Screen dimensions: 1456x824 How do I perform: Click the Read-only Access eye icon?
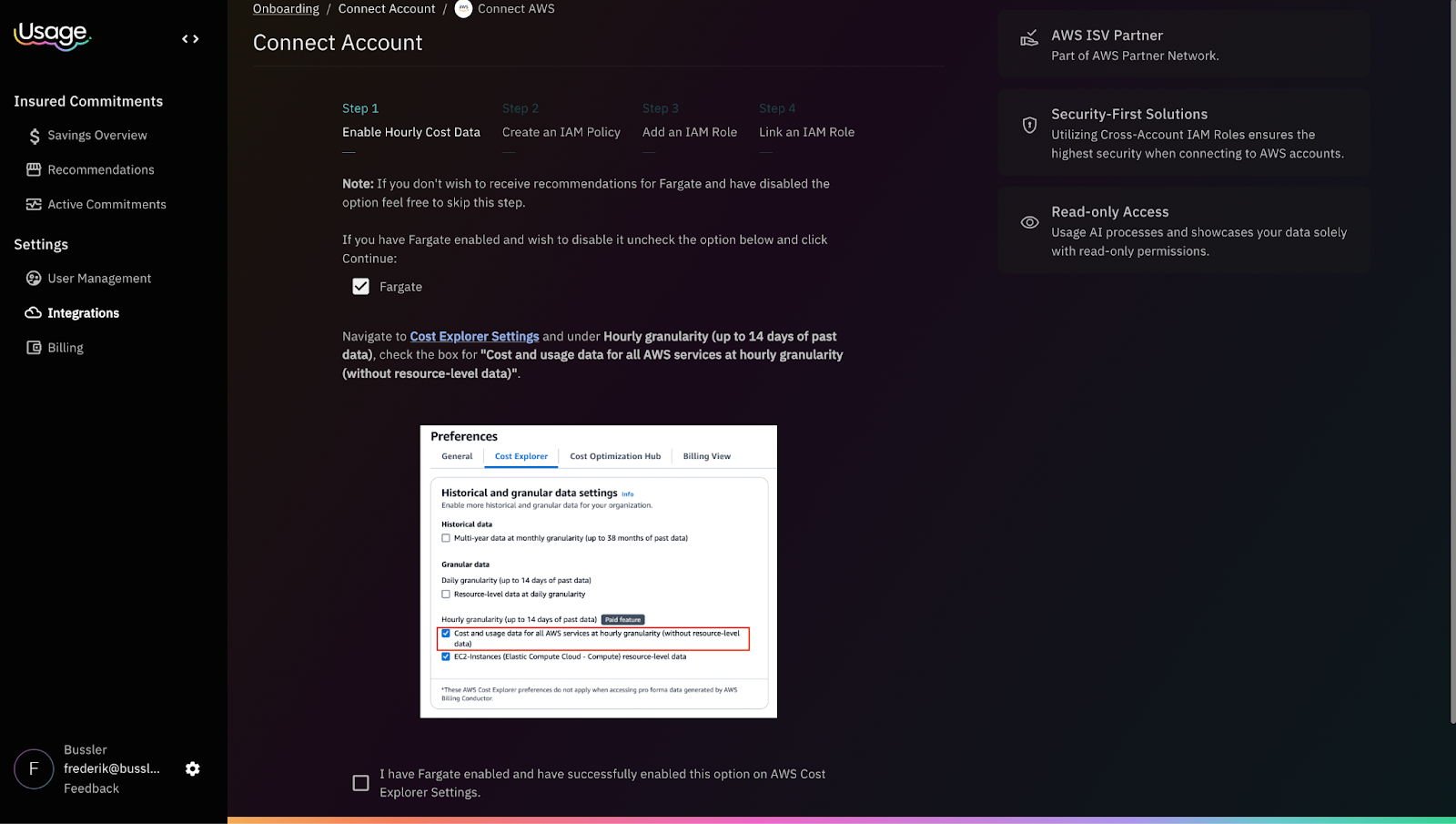pyautogui.click(x=1029, y=223)
